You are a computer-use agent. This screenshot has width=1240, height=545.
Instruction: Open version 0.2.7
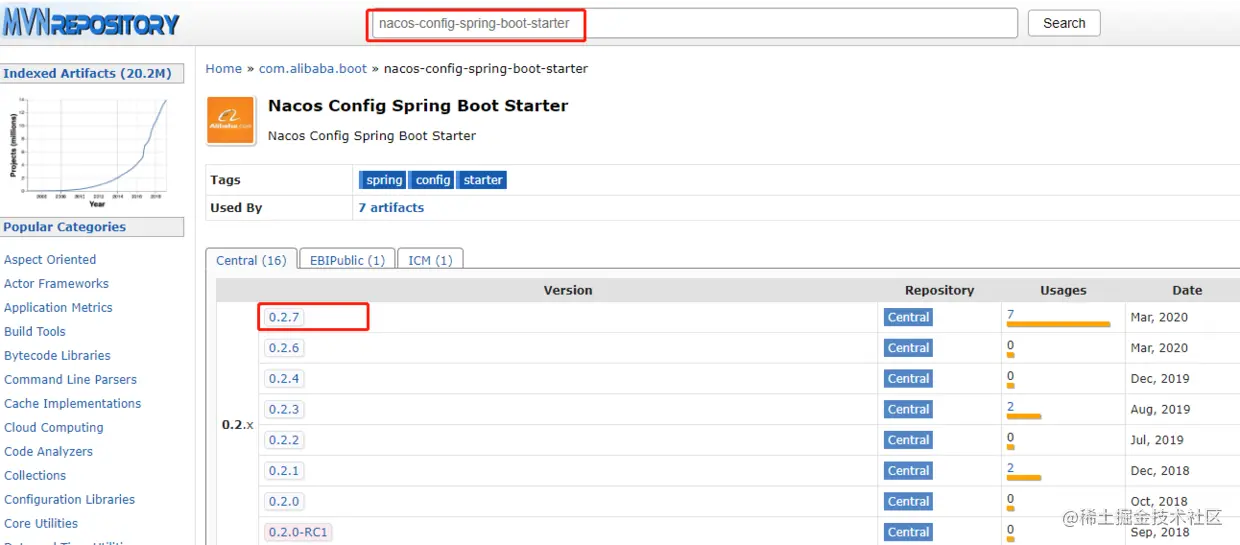click(284, 317)
